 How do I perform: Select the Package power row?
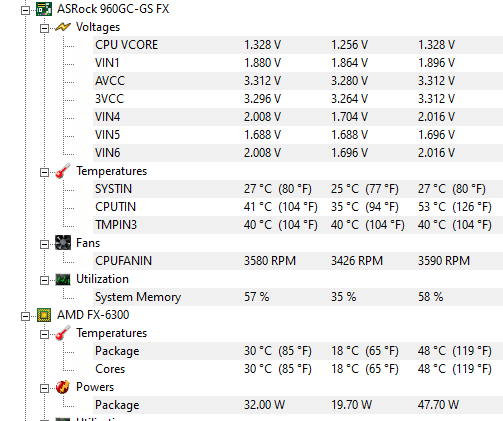pyautogui.click(x=298, y=405)
